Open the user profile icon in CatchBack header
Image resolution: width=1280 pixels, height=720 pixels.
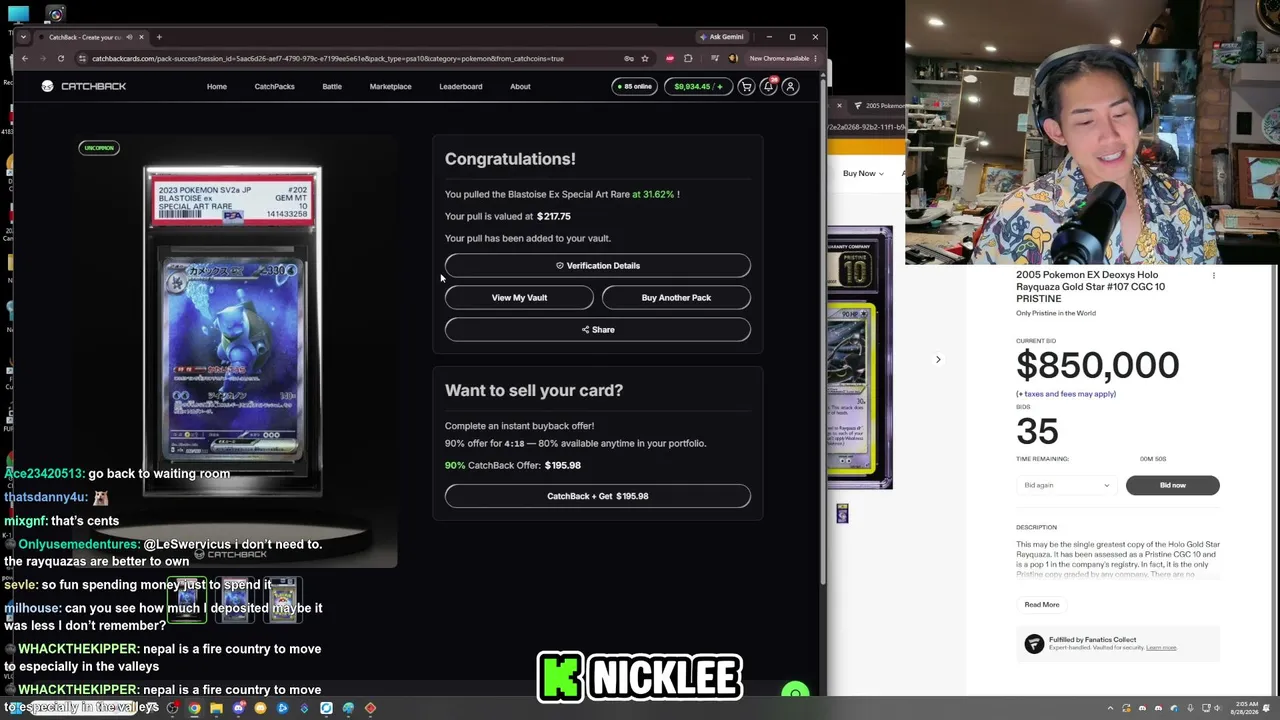790,87
